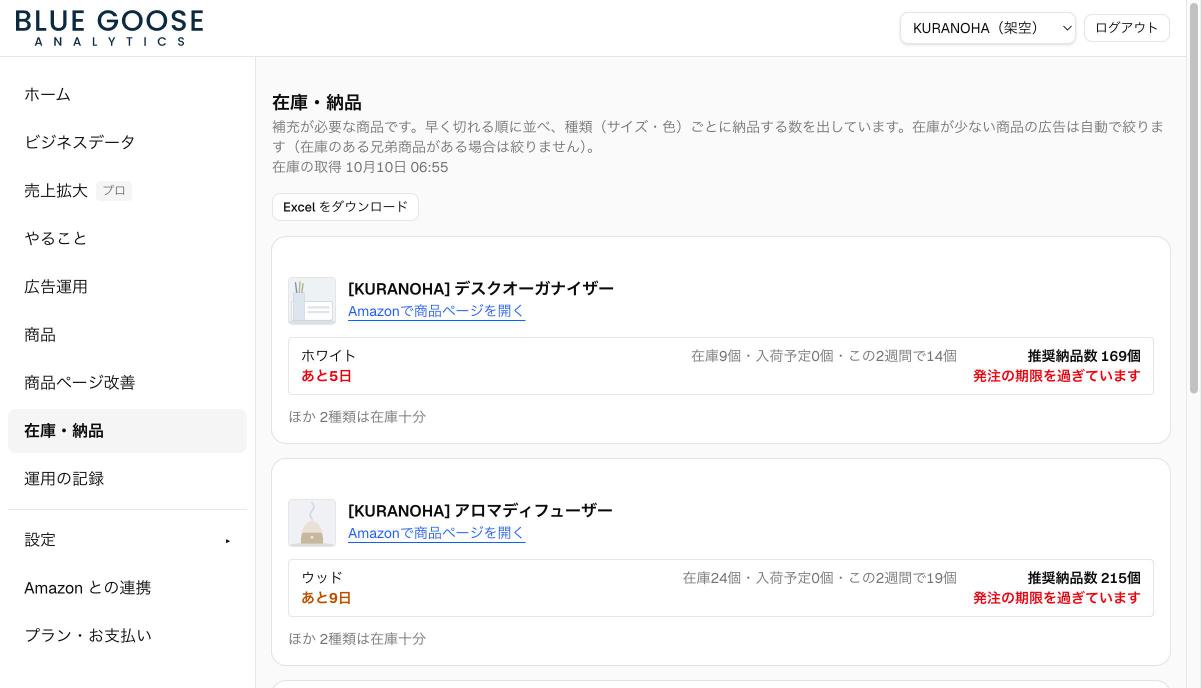The width and height of the screenshot is (1201, 688).
Task: Open やること in the sidebar
Action: coord(127,238)
